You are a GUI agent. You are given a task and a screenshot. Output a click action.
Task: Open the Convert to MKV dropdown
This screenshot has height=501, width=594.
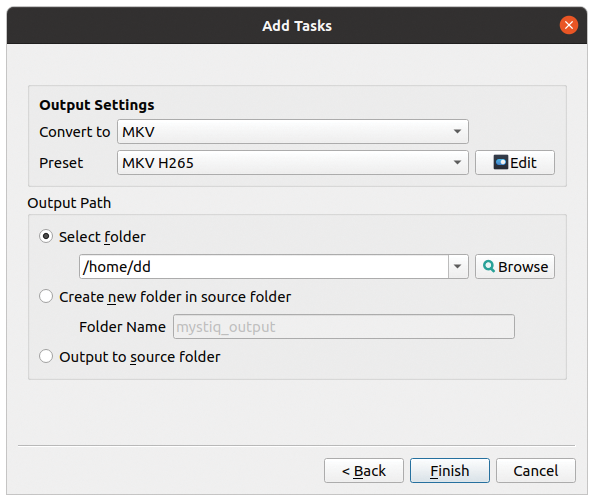point(293,131)
